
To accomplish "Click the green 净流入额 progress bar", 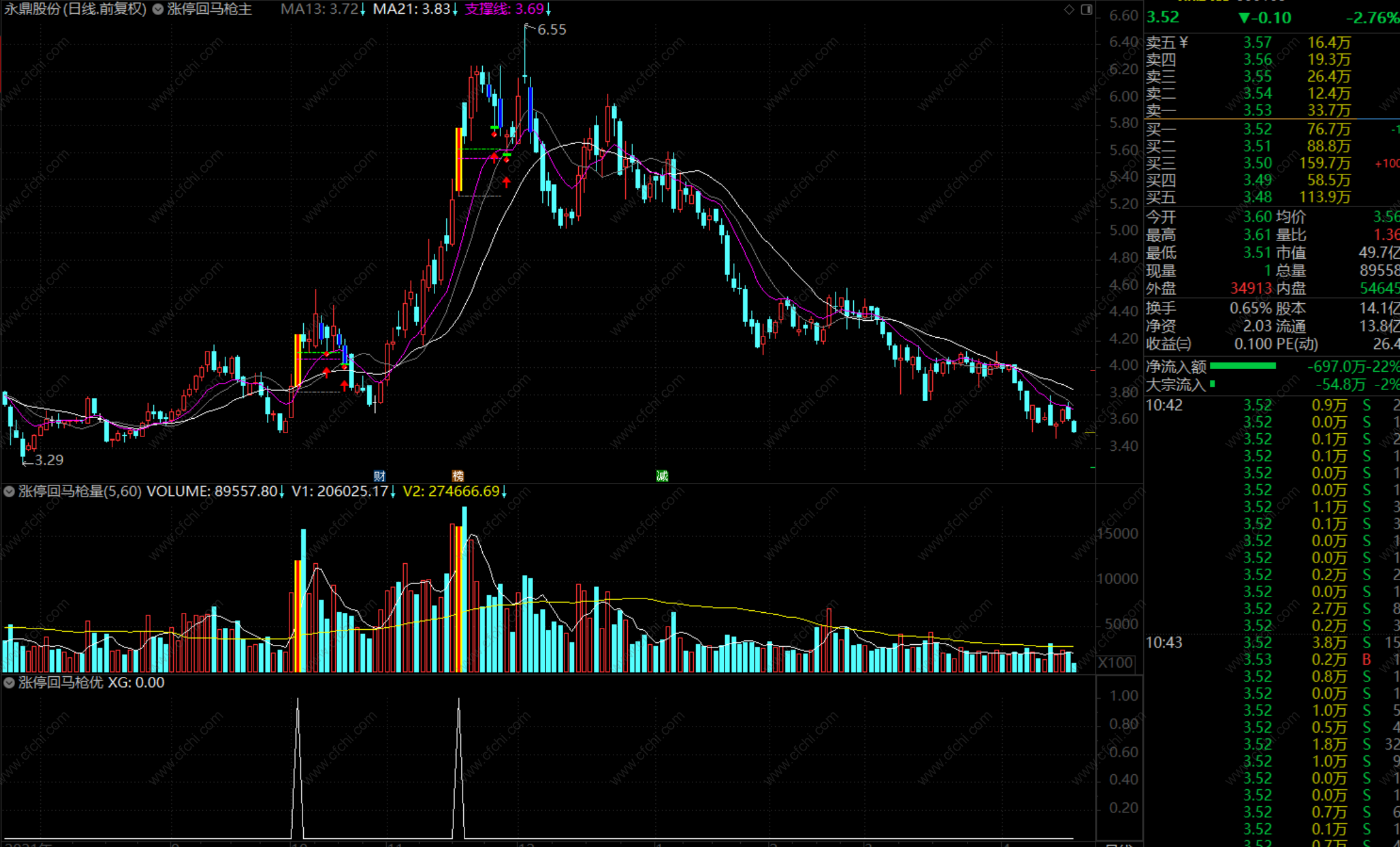I will [1242, 366].
